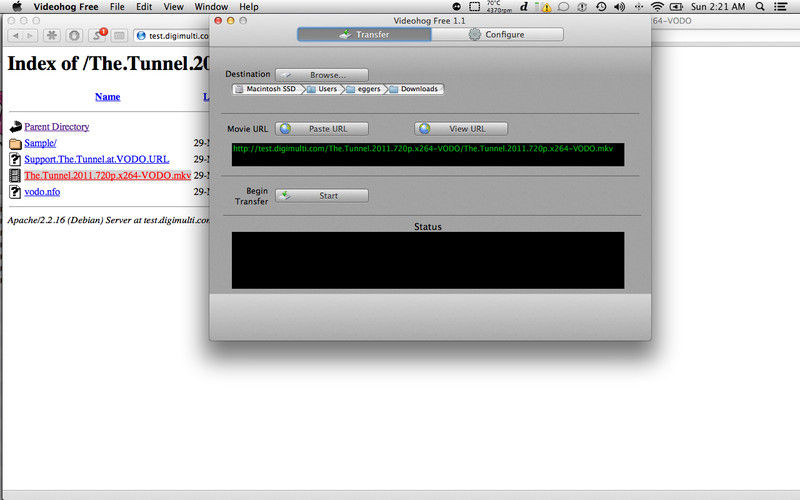Screen dimensions: 800x500
Task: Switch to the Transfer tab
Action: (x=364, y=34)
